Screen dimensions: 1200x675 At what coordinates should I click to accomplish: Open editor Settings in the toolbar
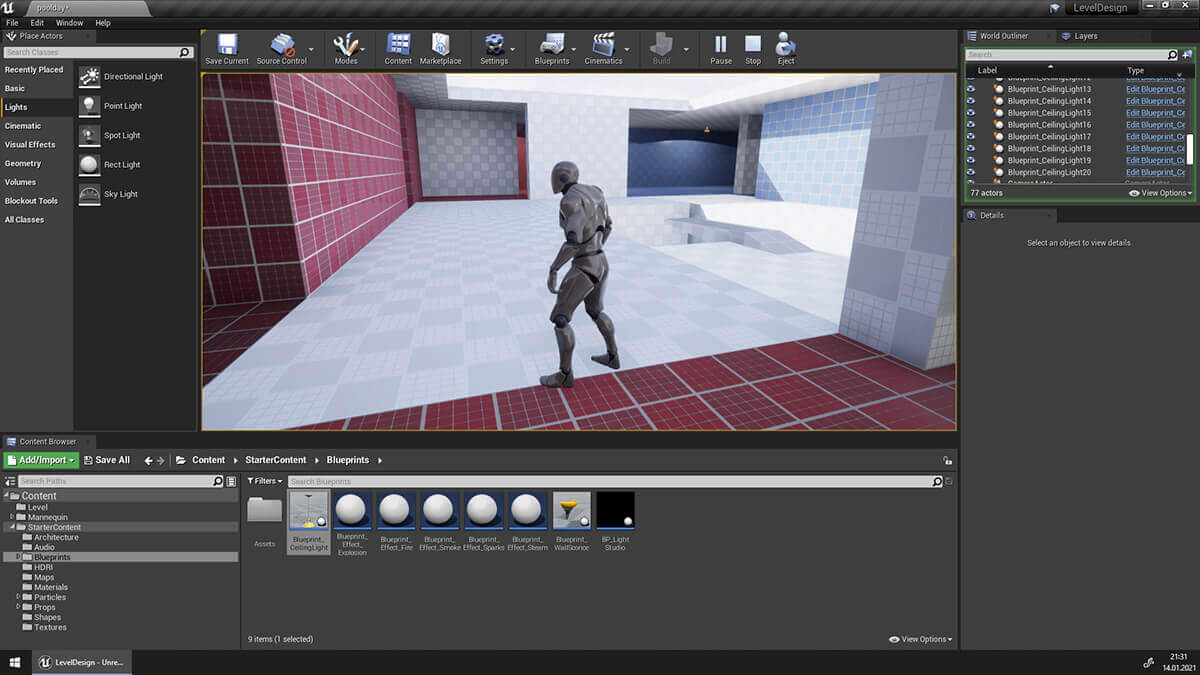tap(494, 46)
